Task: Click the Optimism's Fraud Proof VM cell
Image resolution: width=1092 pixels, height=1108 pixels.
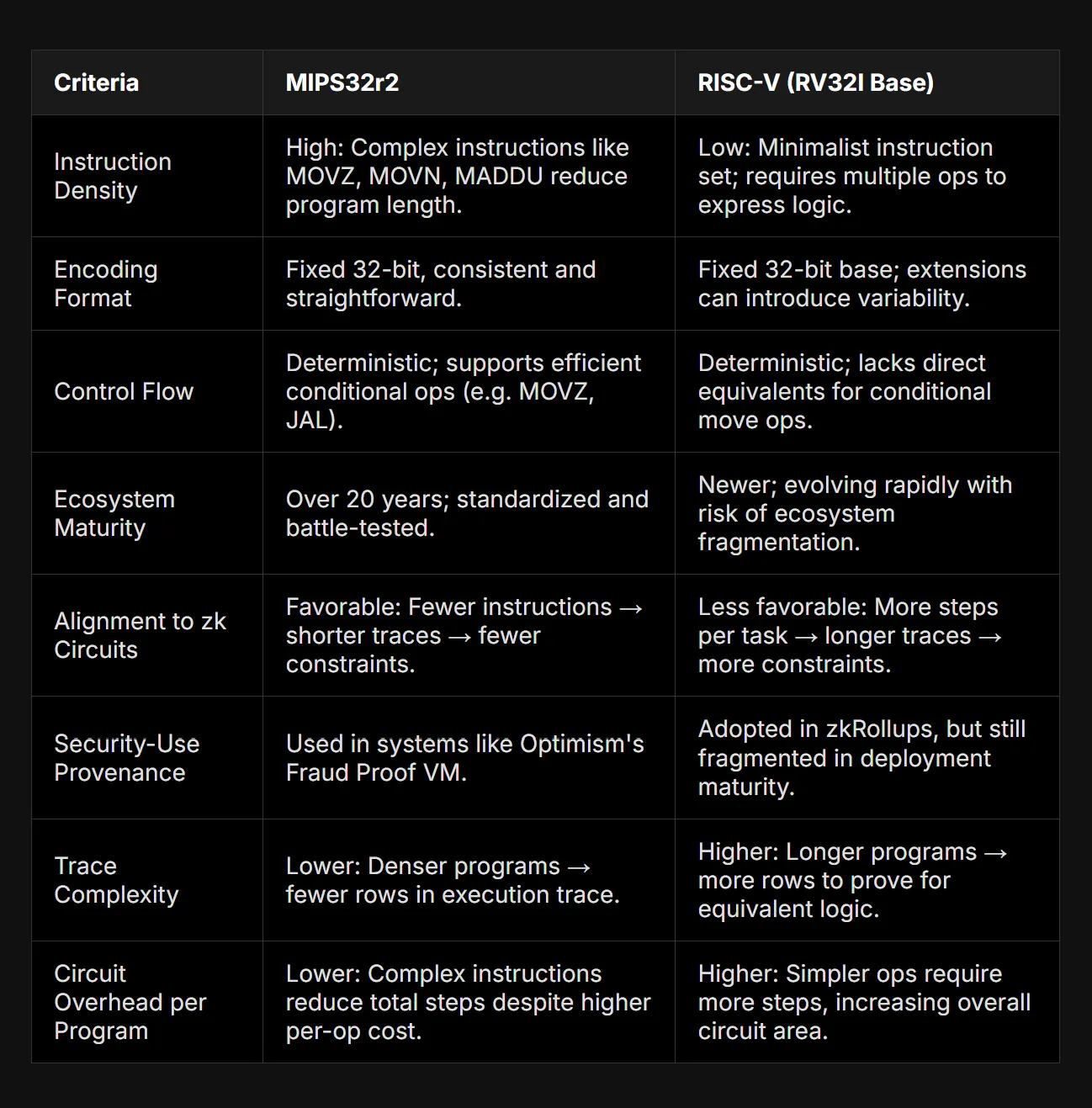Action: [464, 758]
